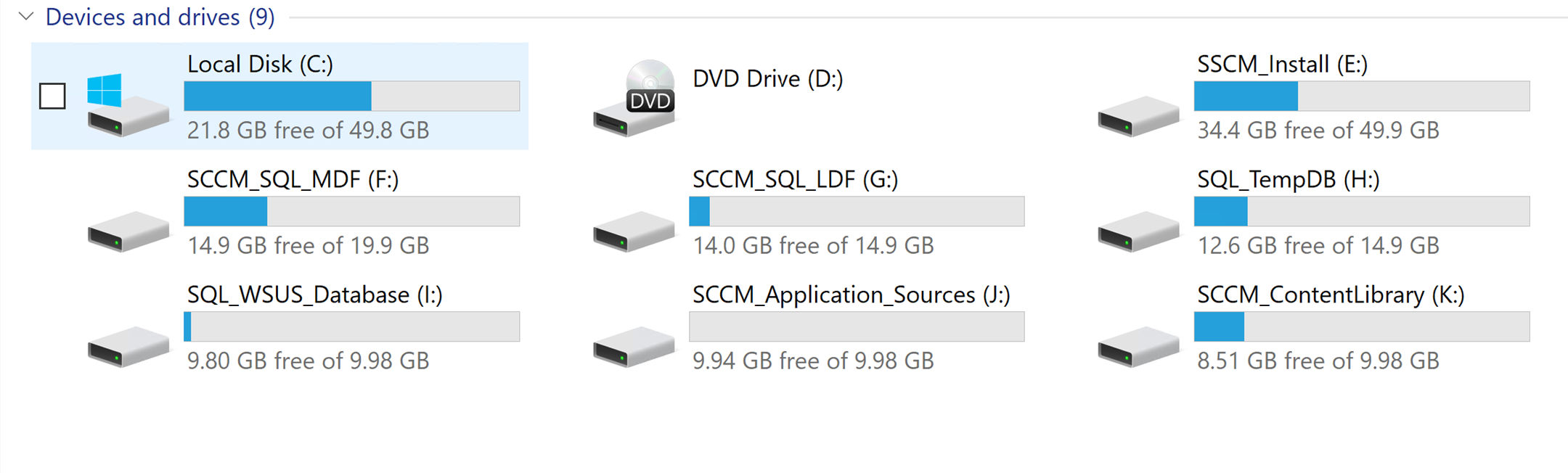Click "14.9 GB free of 19.9 GB" text
Viewport: 1568px width, 473px height.
tap(308, 245)
